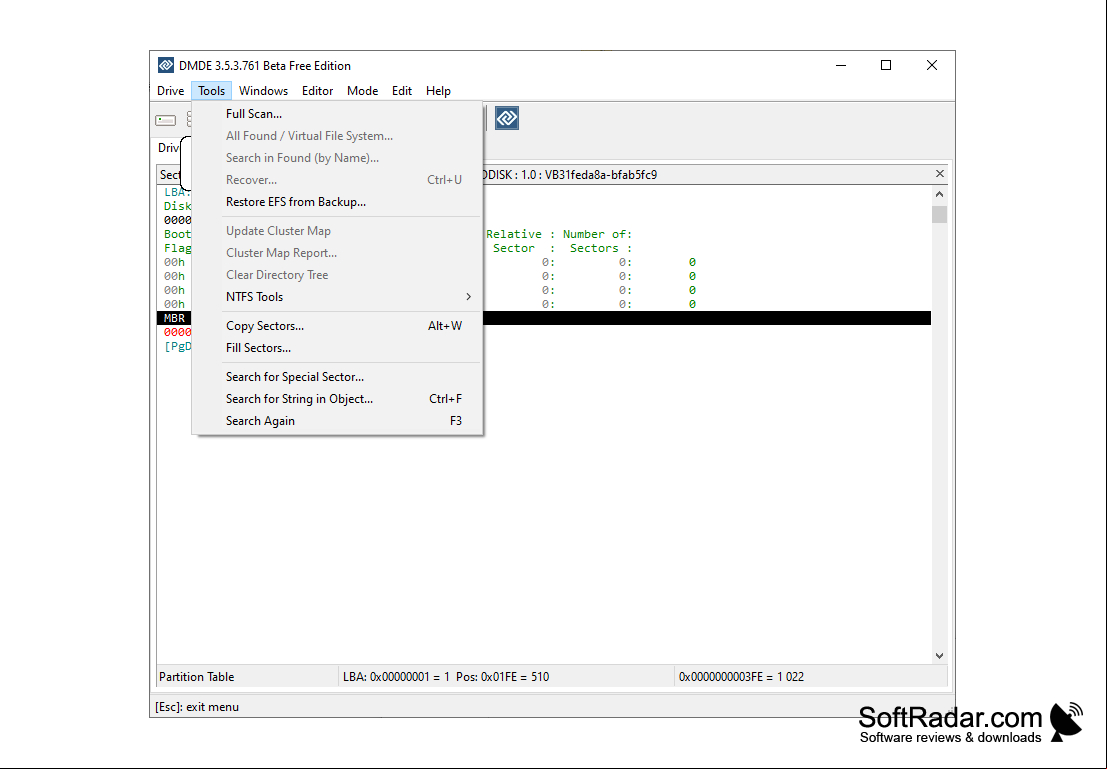Click the editor scrollbar up arrow

click(x=939, y=194)
